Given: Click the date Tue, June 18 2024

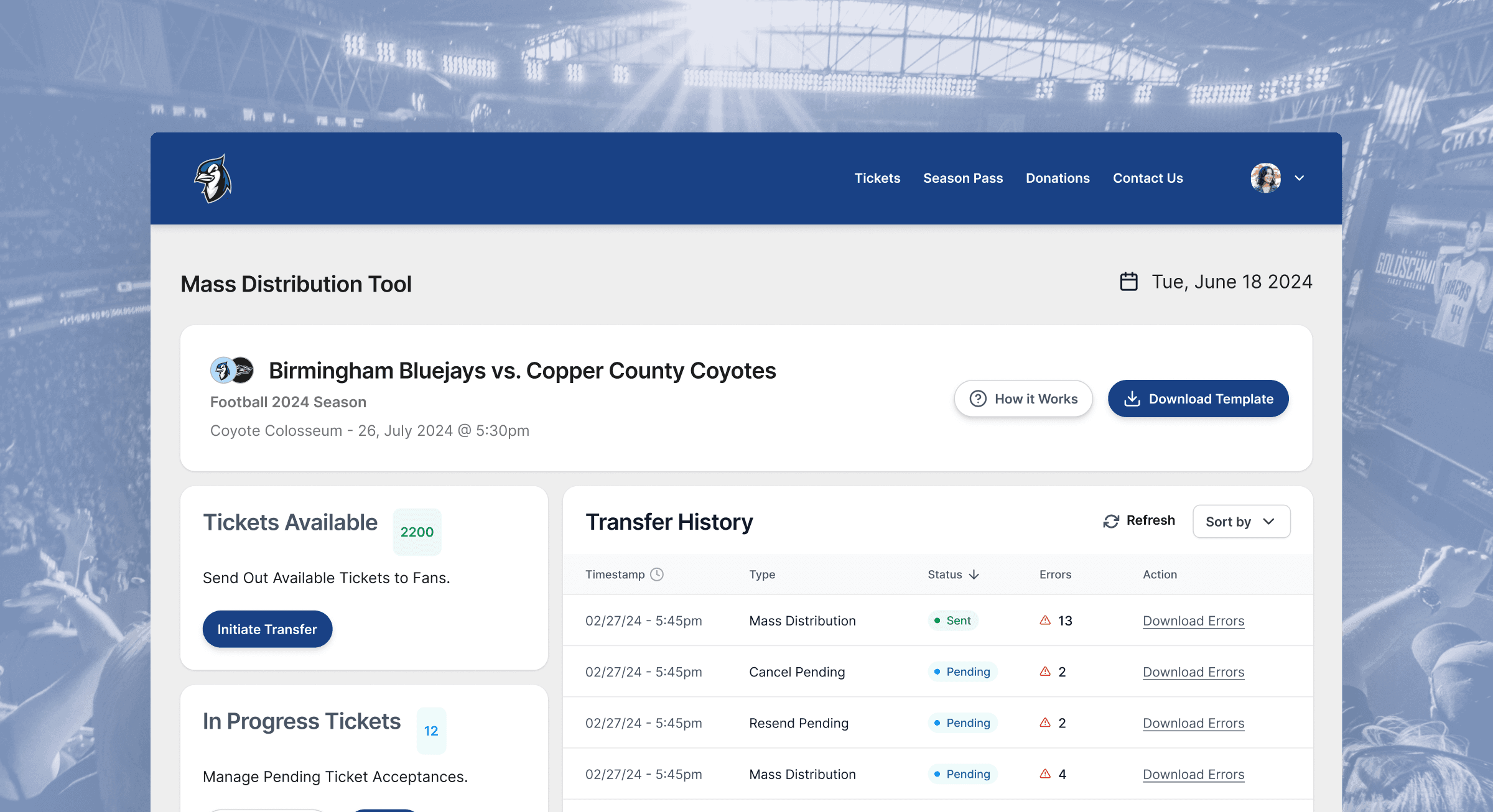Looking at the screenshot, I should (1232, 282).
